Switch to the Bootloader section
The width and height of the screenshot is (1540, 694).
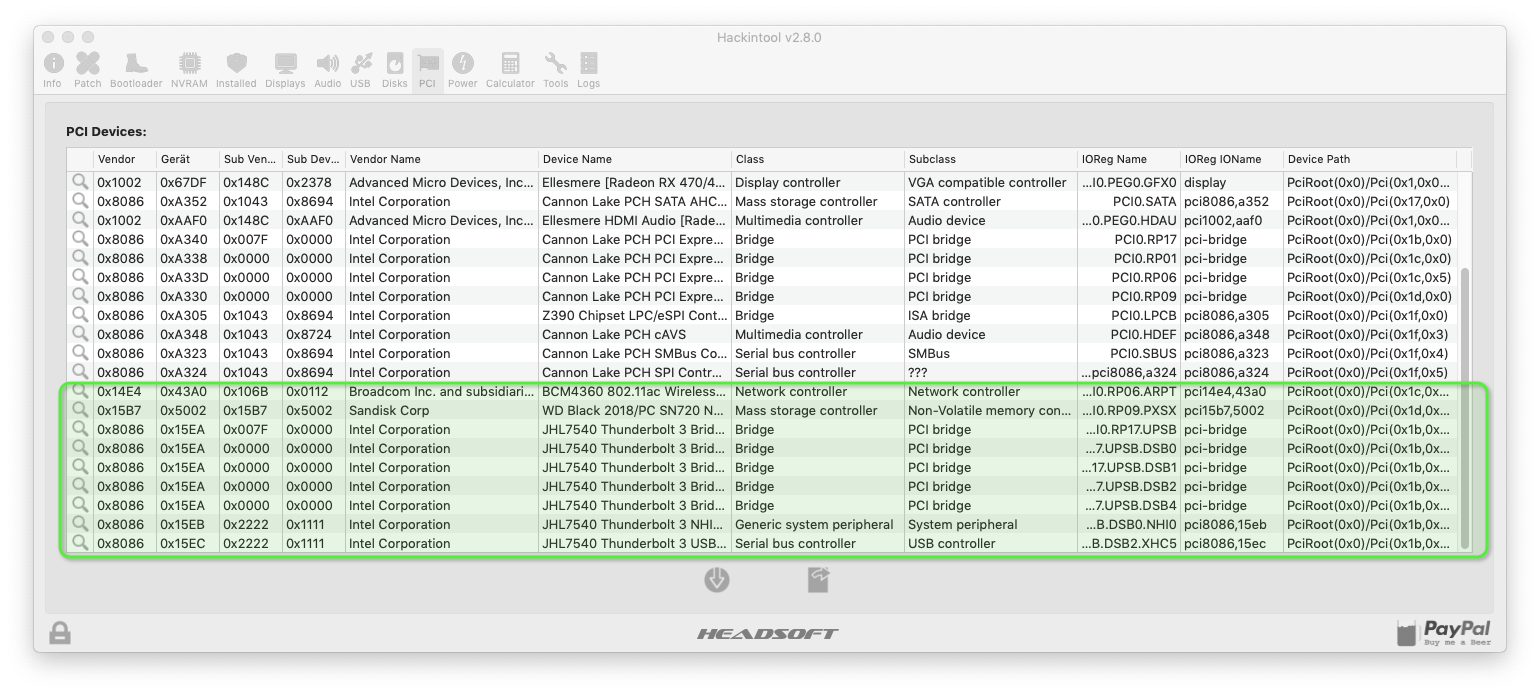(x=136, y=70)
